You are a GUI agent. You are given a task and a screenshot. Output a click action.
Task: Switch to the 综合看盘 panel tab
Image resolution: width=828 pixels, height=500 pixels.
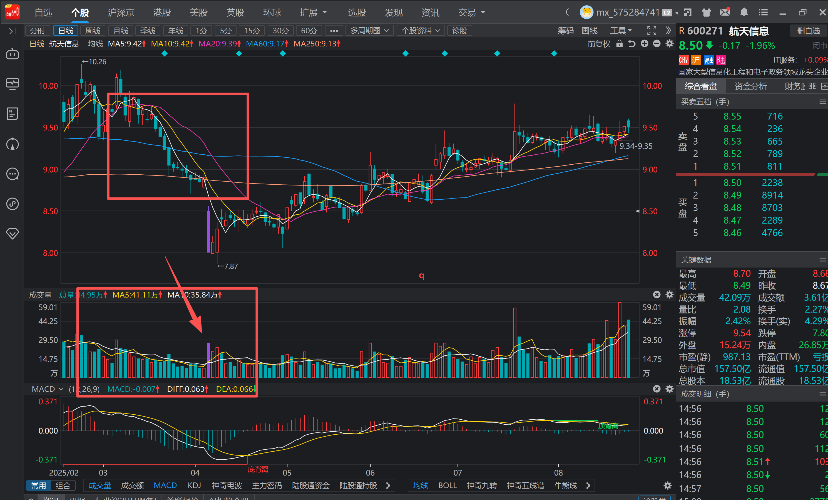click(x=701, y=86)
